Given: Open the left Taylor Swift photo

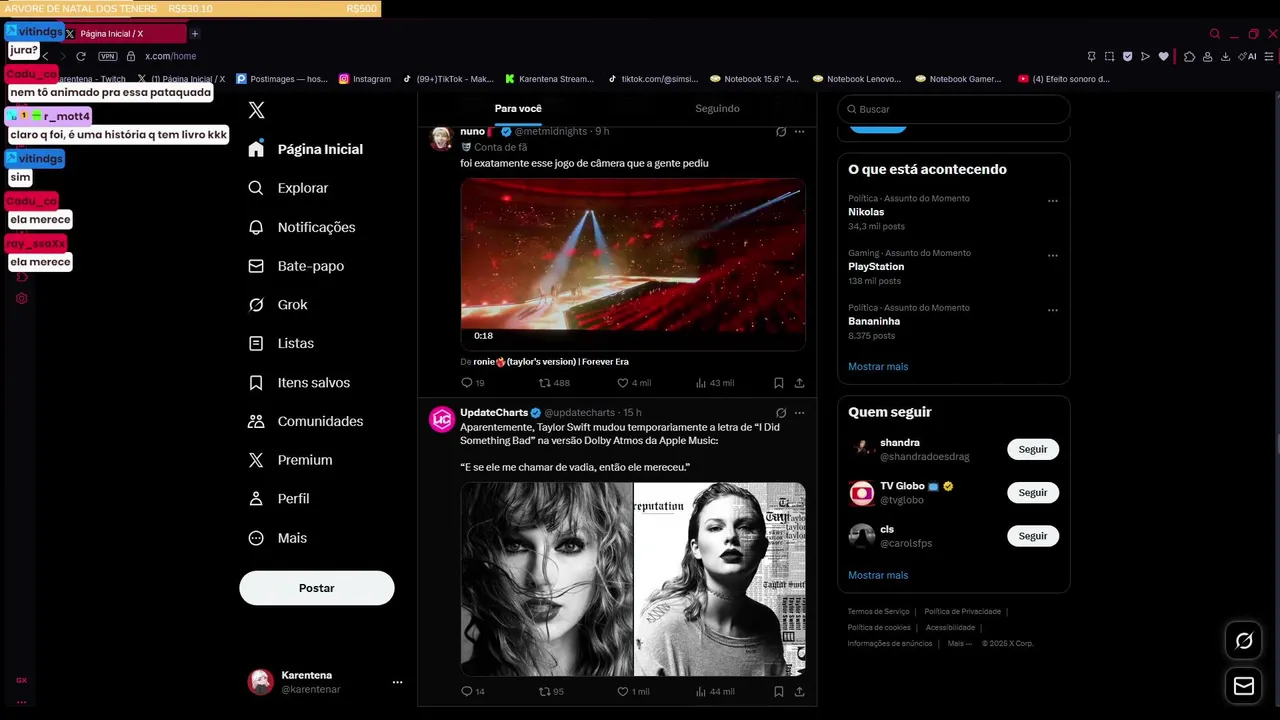Looking at the screenshot, I should (547, 579).
